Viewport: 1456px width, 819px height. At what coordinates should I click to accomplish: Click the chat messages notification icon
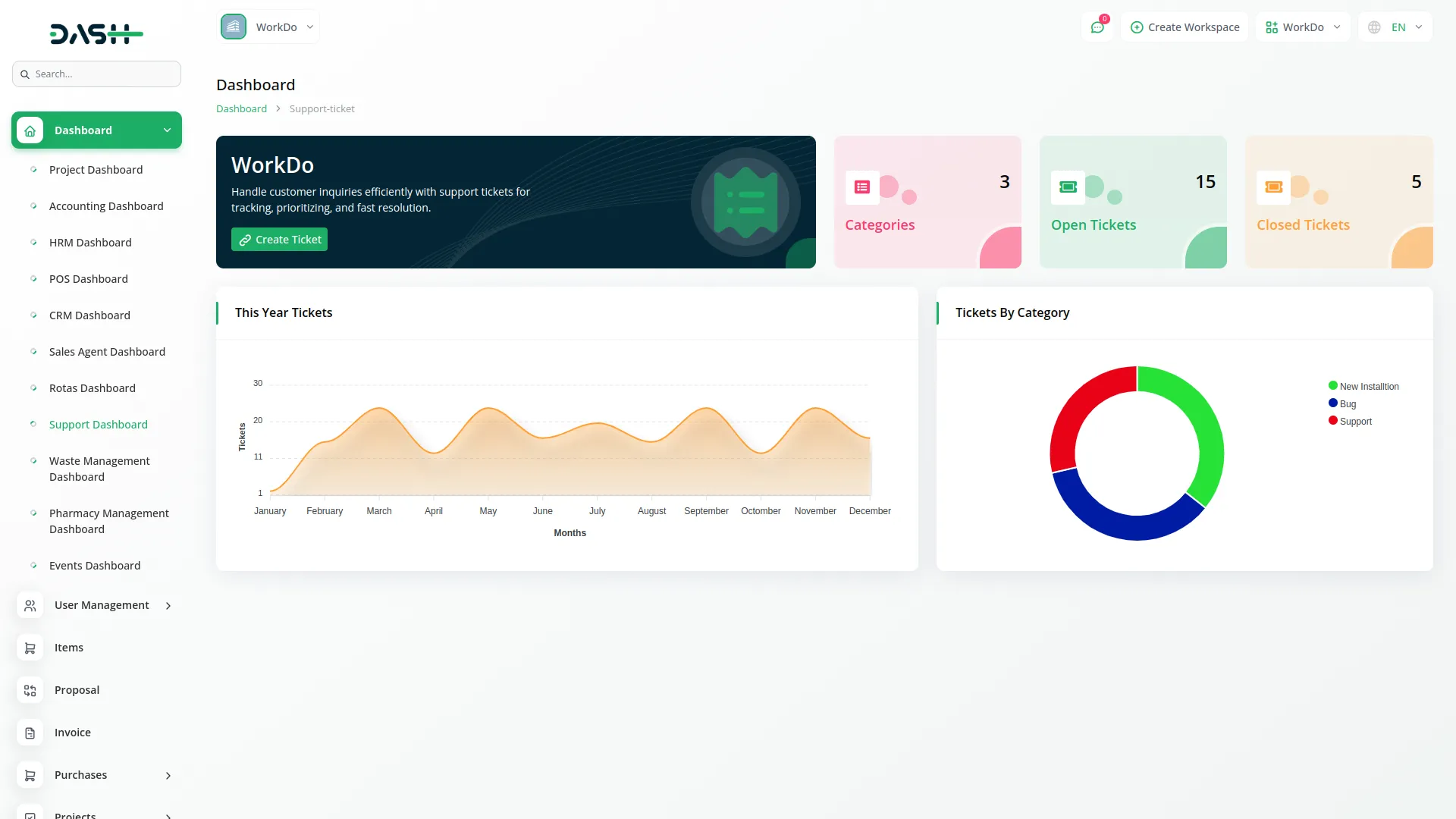pyautogui.click(x=1097, y=27)
